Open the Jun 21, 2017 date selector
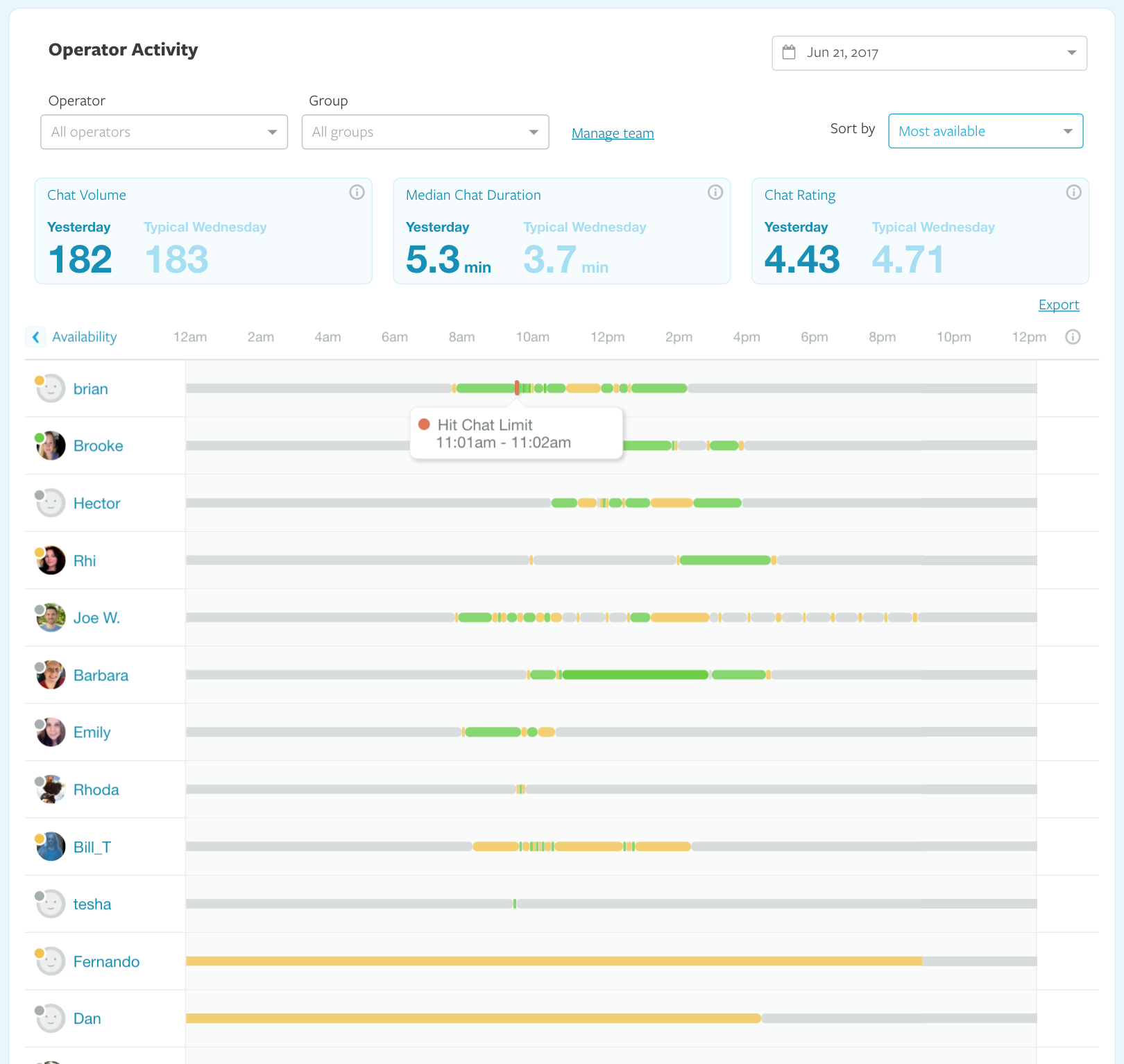 (x=929, y=53)
